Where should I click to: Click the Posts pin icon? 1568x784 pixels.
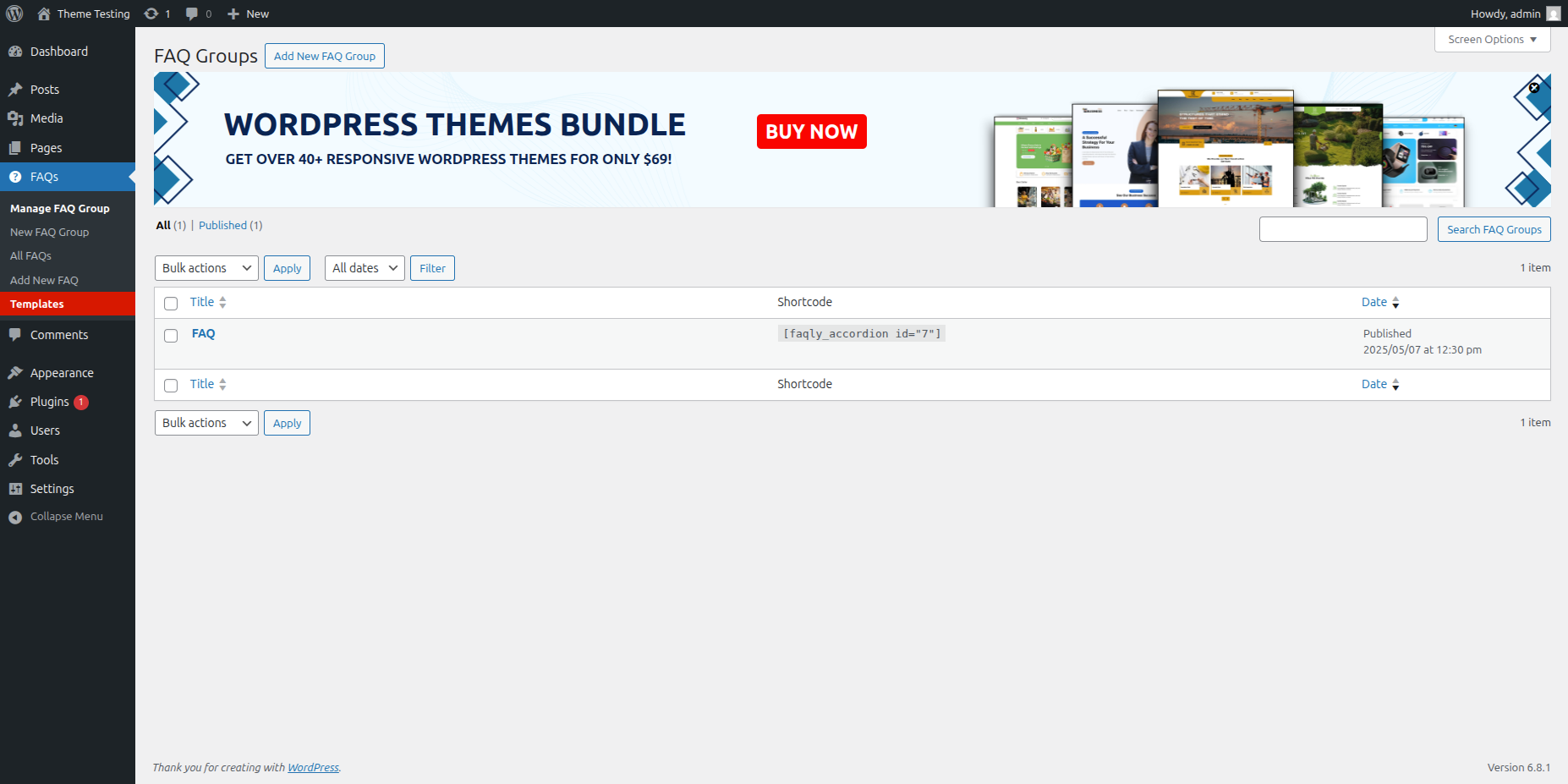pyautogui.click(x=15, y=90)
